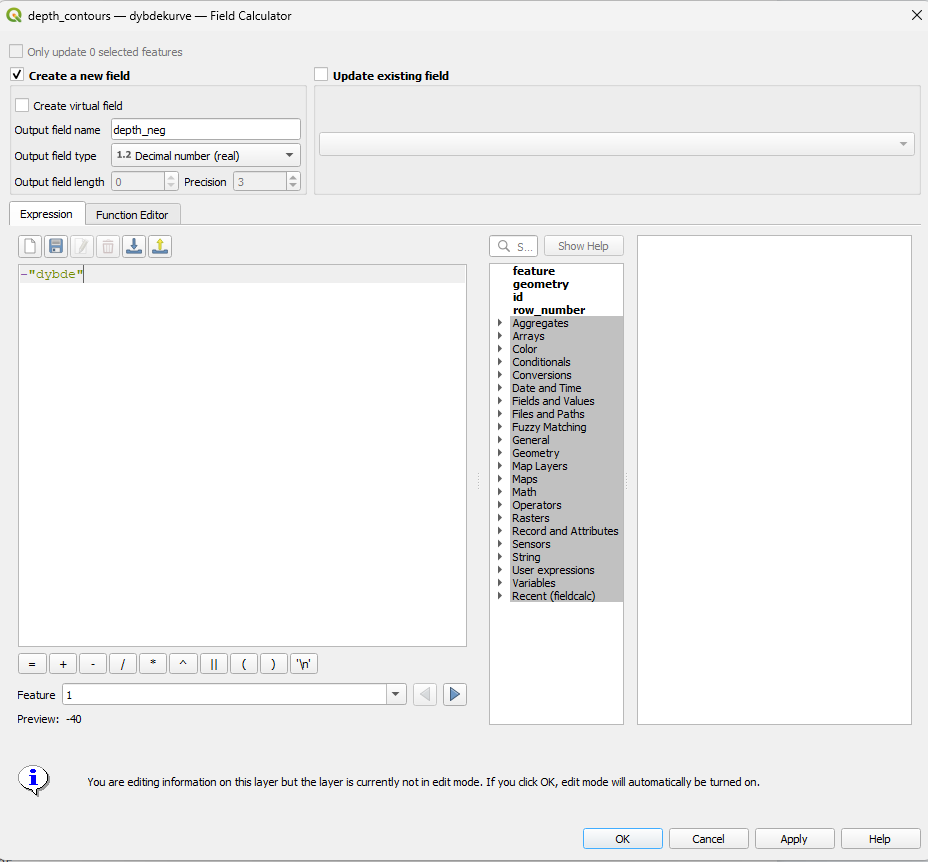Uncheck the Create a new field option

coord(17,75)
